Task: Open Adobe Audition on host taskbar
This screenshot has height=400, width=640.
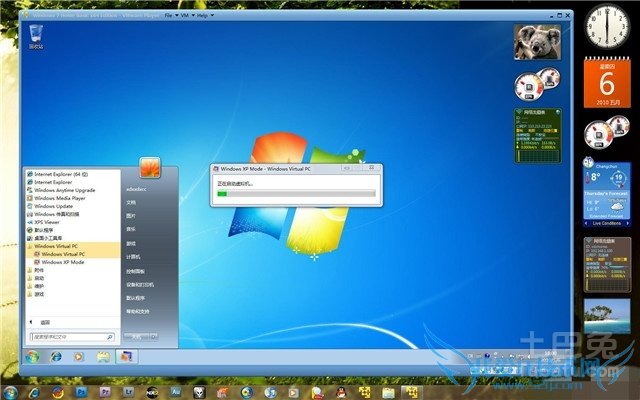Action: point(176,392)
